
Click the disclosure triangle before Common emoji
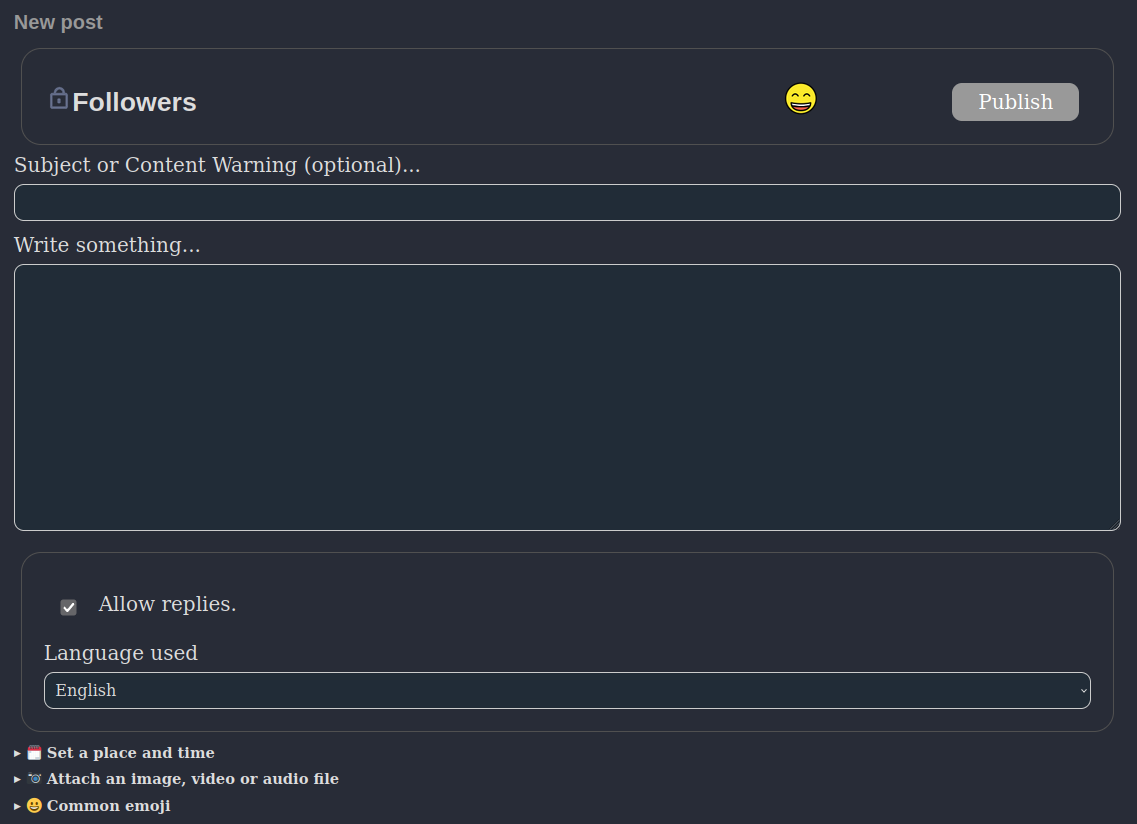point(16,806)
